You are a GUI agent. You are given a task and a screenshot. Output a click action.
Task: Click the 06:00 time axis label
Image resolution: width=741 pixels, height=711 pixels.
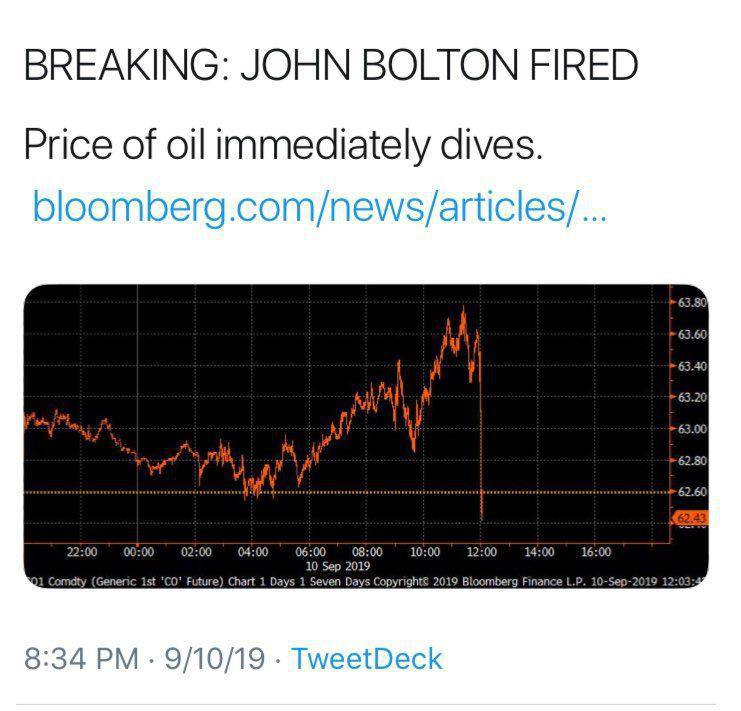311,550
